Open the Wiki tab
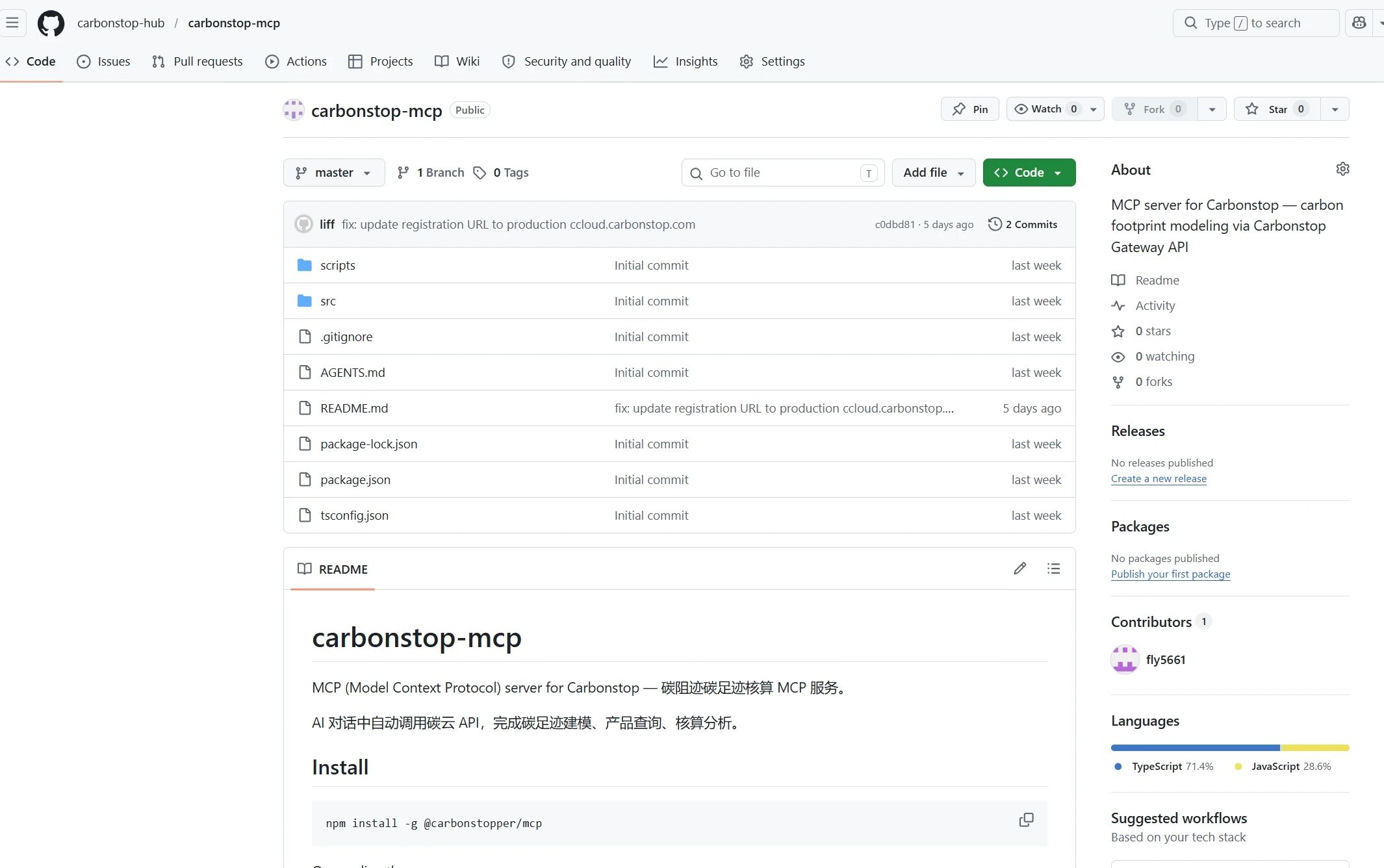The height and width of the screenshot is (868, 1384). pyautogui.click(x=457, y=61)
